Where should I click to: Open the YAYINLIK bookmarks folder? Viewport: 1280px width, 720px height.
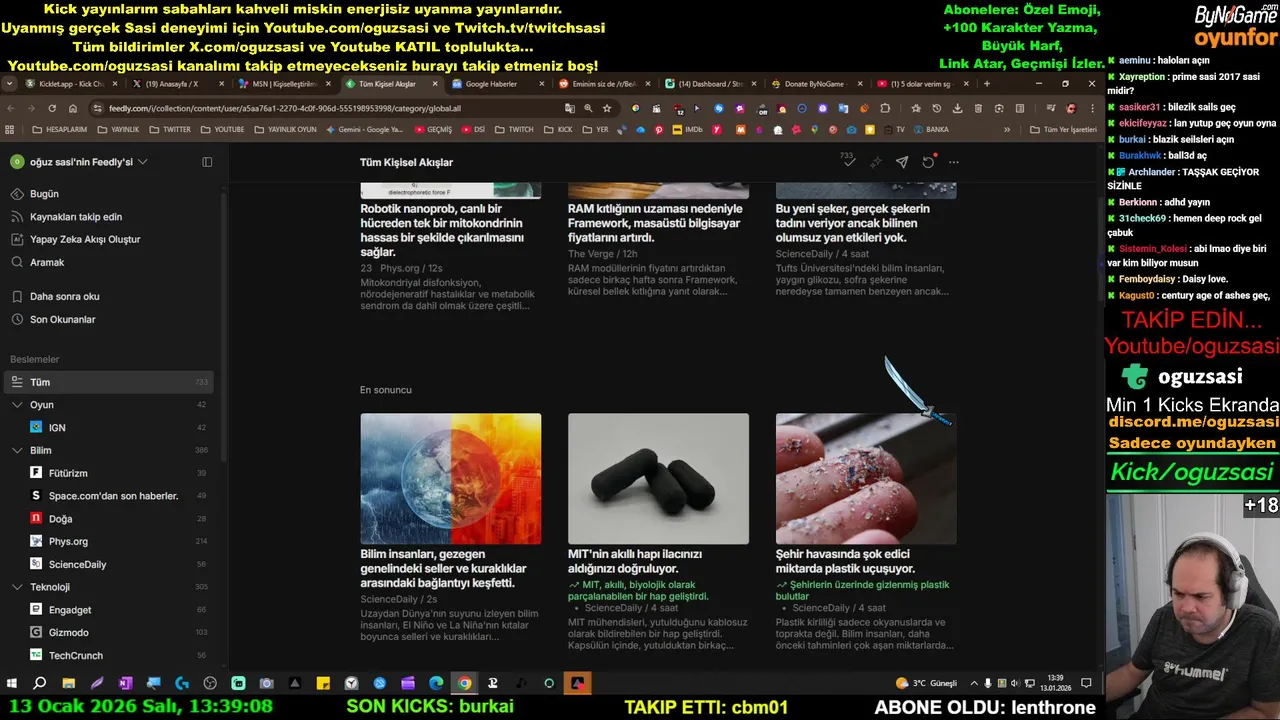pyautogui.click(x=118, y=129)
